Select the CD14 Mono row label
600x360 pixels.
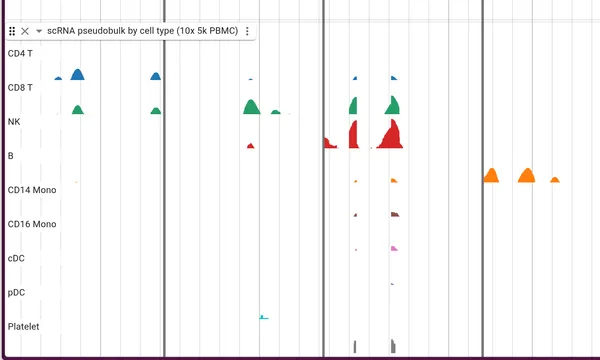click(32, 190)
